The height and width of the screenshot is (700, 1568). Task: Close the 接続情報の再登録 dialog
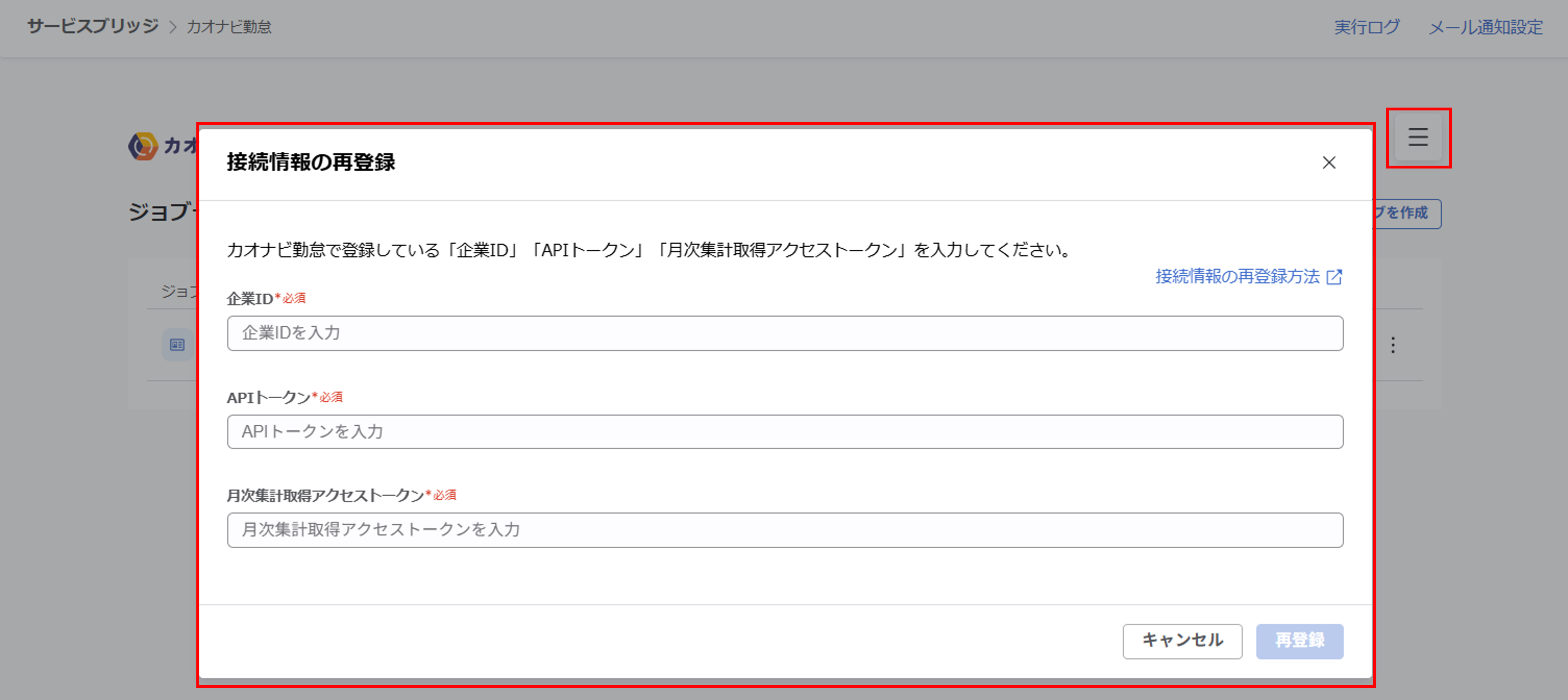pos(1329,162)
